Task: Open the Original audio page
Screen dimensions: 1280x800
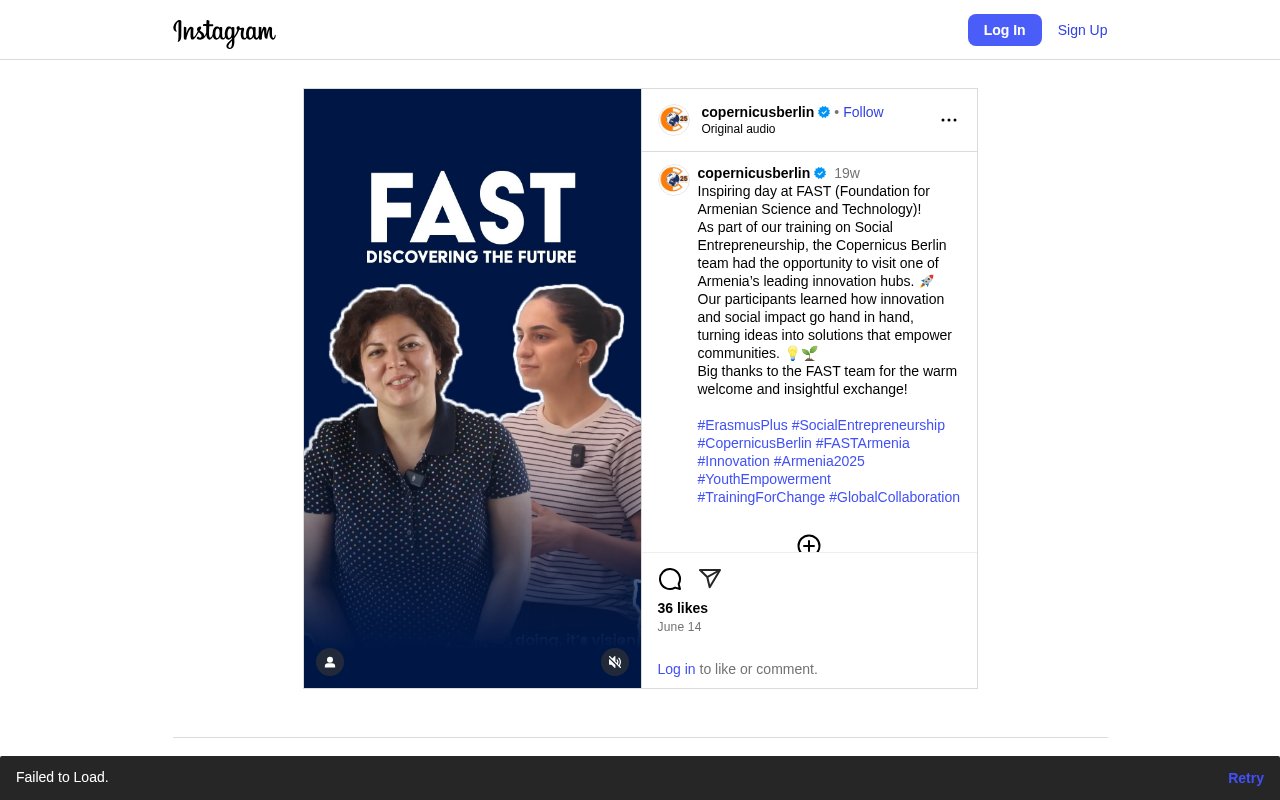Action: click(x=738, y=129)
